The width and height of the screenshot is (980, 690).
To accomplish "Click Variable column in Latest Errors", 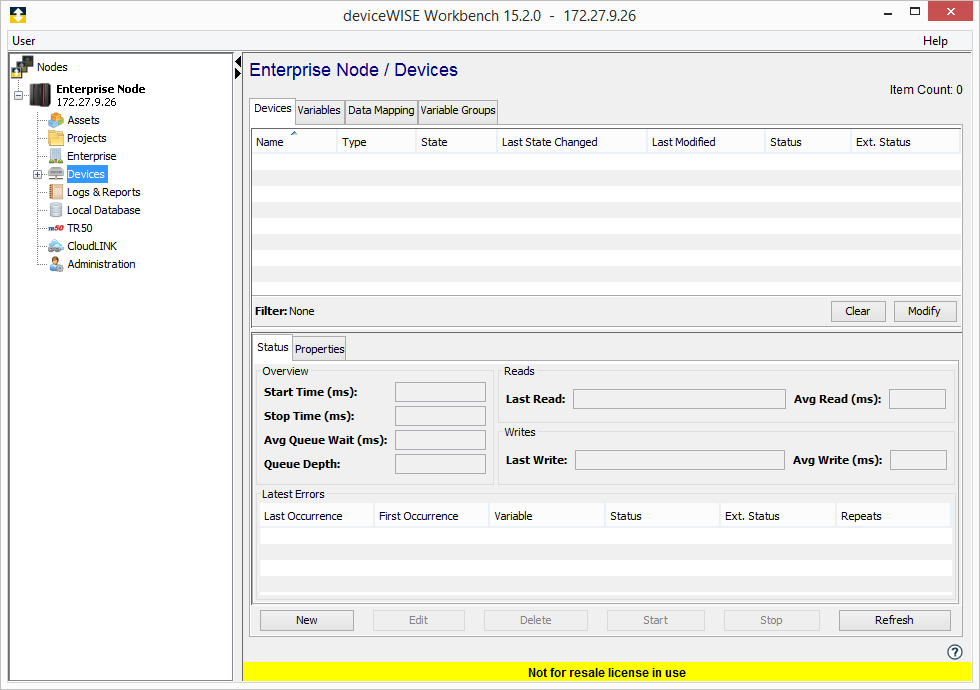I will click(547, 516).
